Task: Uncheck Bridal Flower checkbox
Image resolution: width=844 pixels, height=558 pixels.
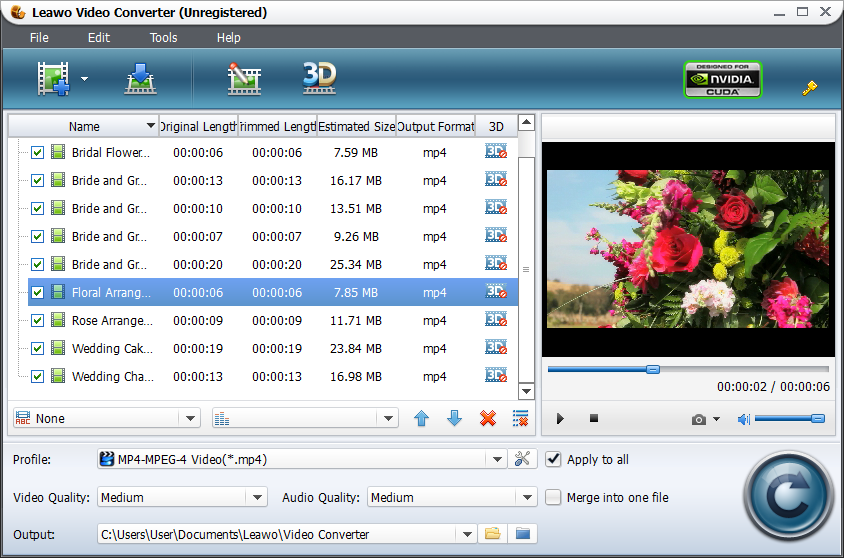Action: point(37,153)
